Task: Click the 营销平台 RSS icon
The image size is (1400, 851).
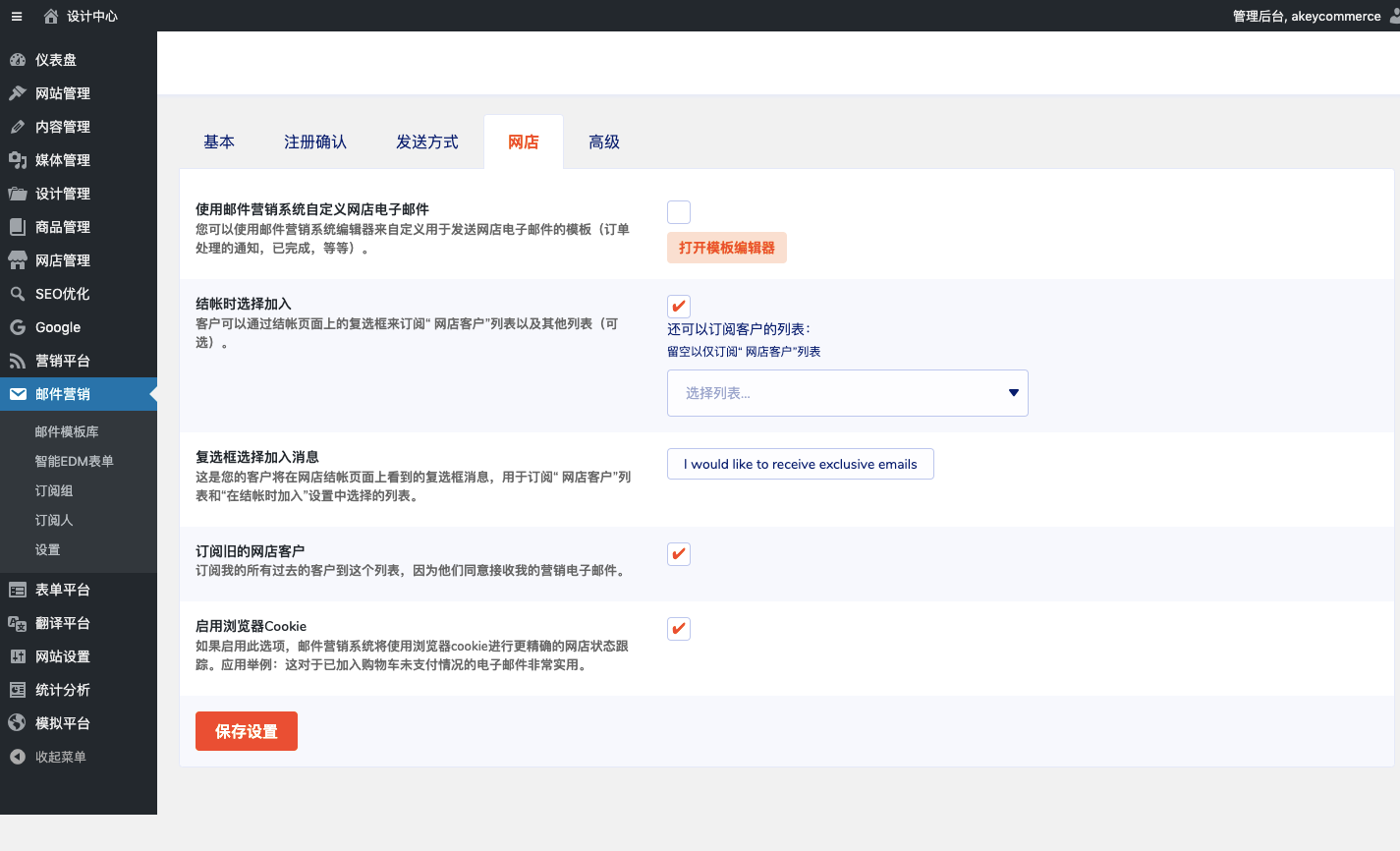Action: [17, 361]
